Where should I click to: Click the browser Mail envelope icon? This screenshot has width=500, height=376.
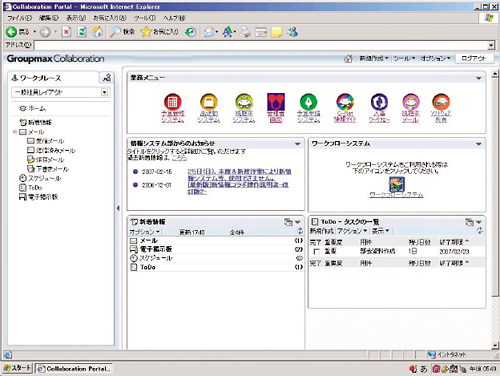(x=209, y=32)
